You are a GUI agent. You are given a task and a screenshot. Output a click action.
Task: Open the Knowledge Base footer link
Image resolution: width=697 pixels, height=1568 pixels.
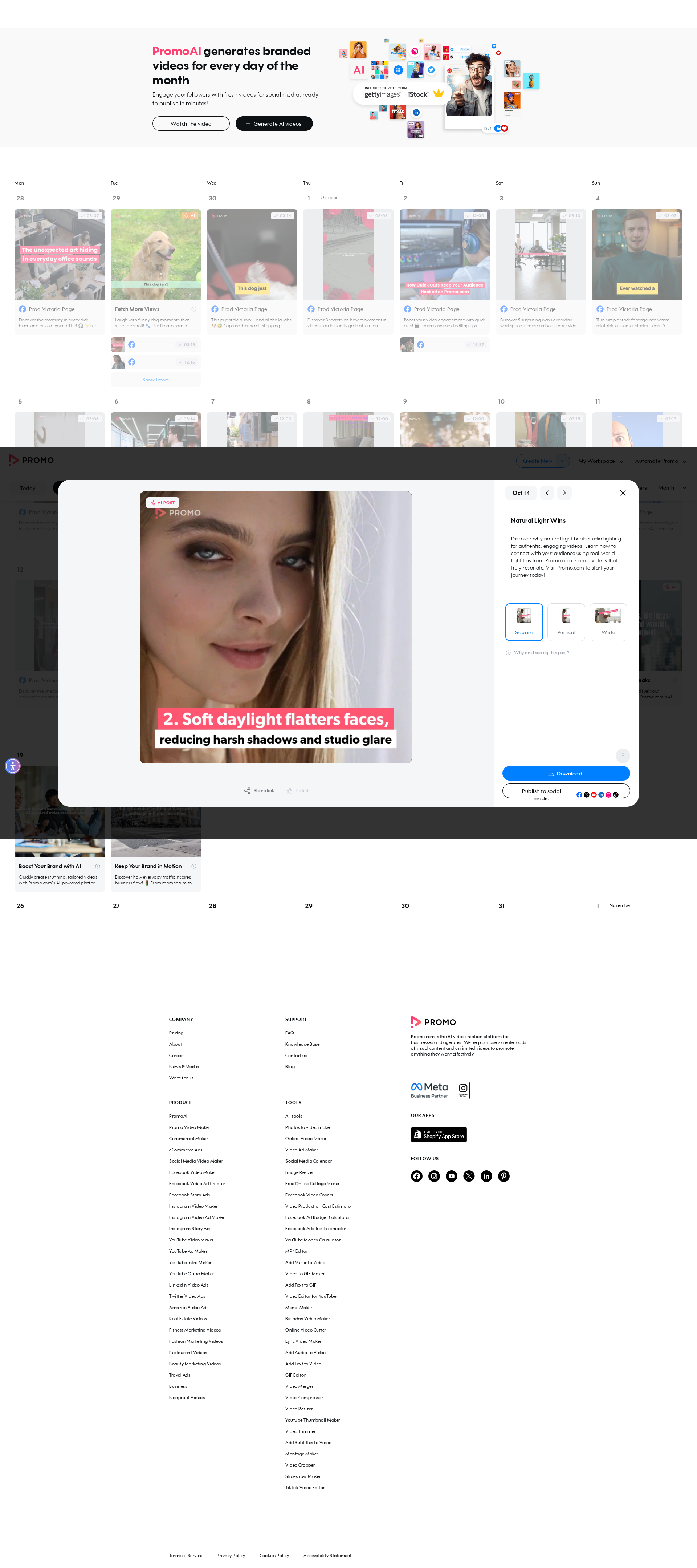pos(302,1045)
